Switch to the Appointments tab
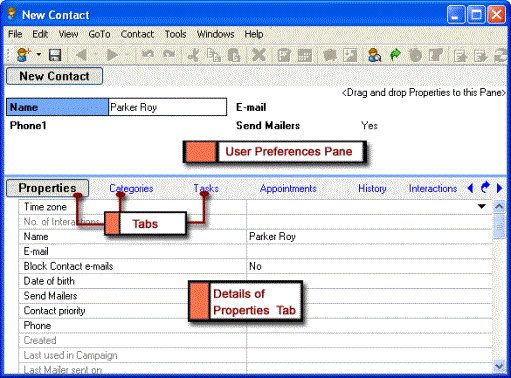Image resolution: width=511 pixels, height=378 pixels. click(x=288, y=188)
